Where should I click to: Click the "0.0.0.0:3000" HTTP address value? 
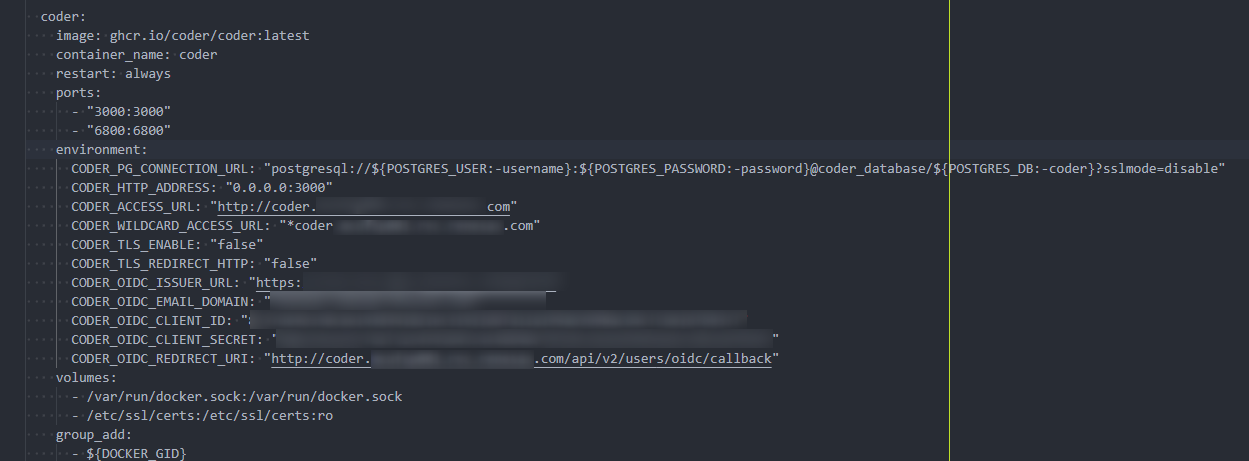[279, 188]
